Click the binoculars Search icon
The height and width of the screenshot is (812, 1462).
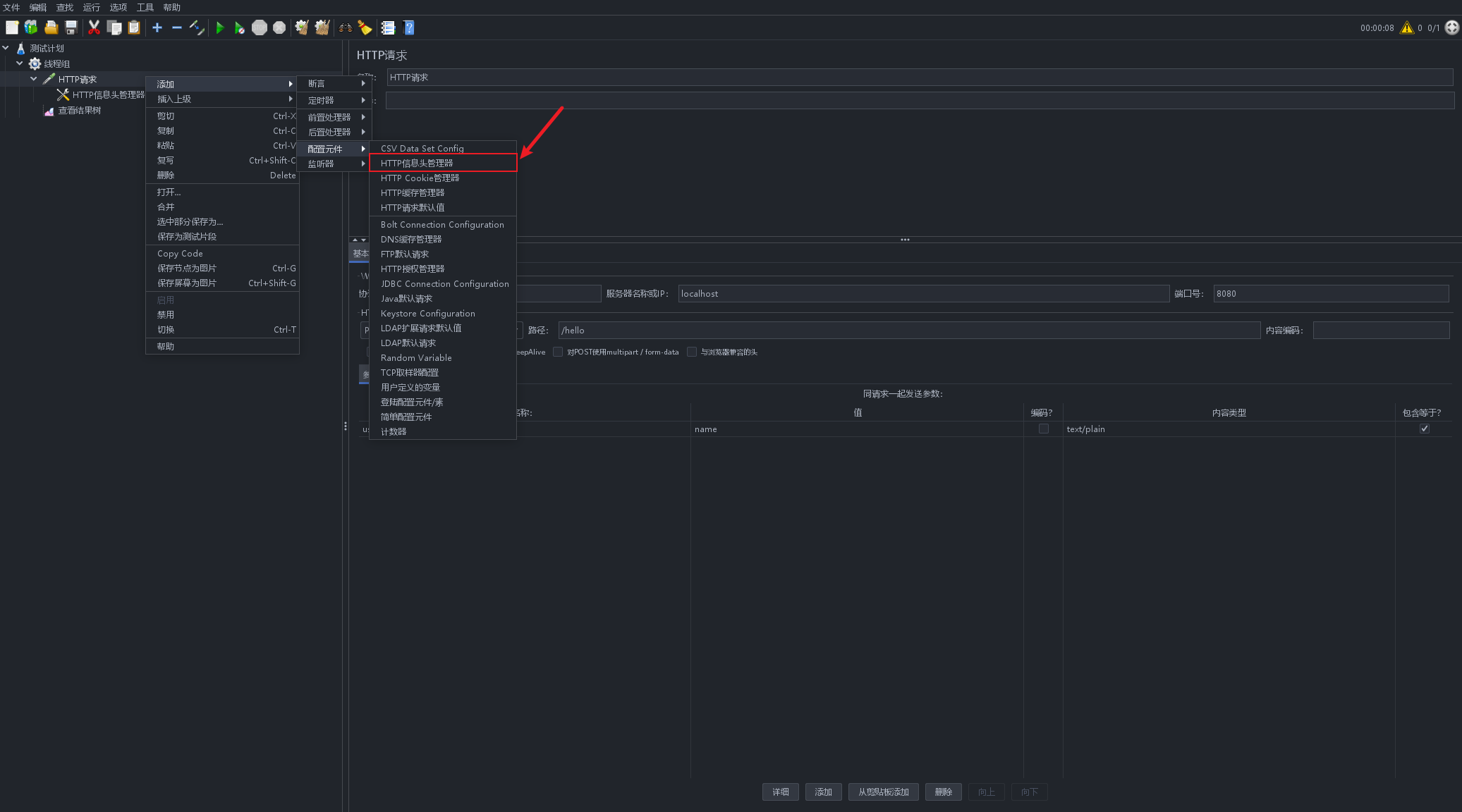345,27
